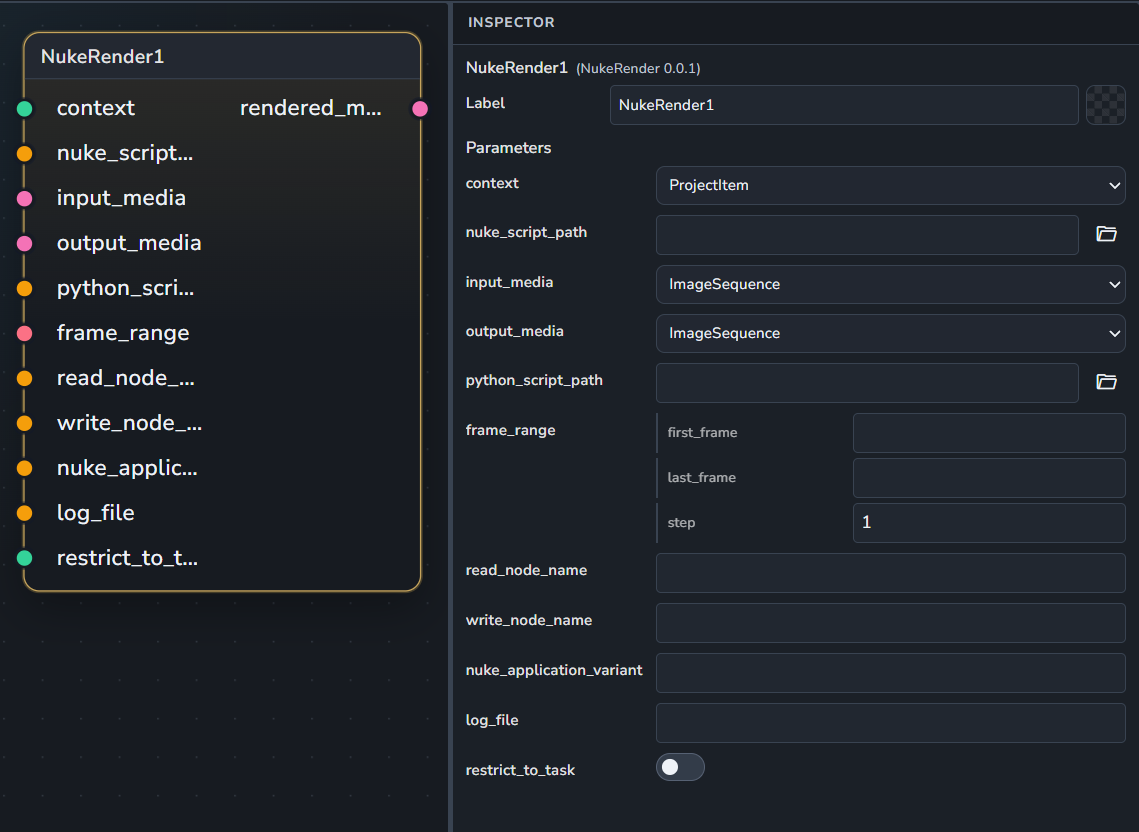Click the orange read_node_... input port
The image size is (1139, 832).
(x=25, y=379)
